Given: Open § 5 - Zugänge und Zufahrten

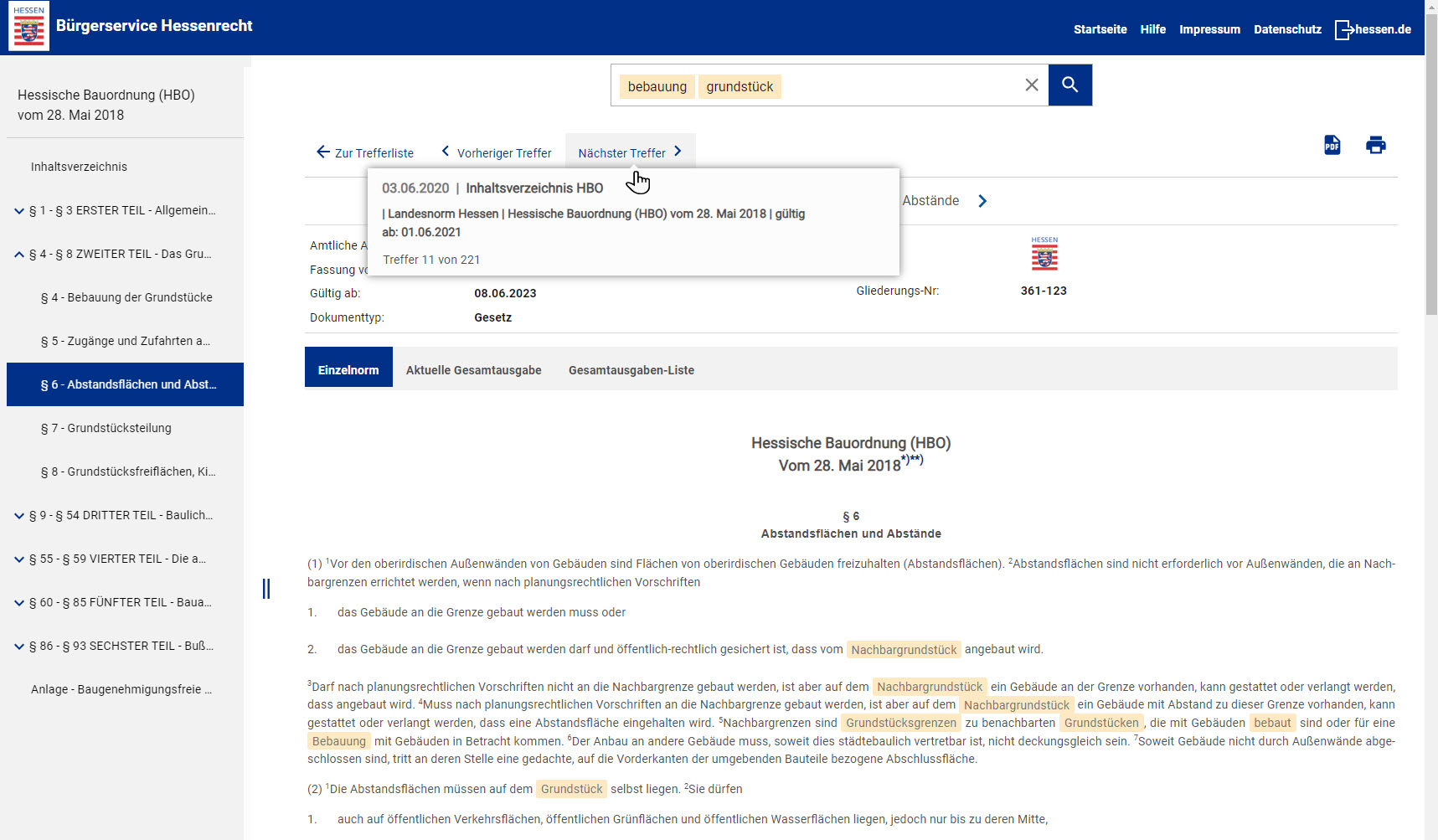Looking at the screenshot, I should click(x=126, y=341).
